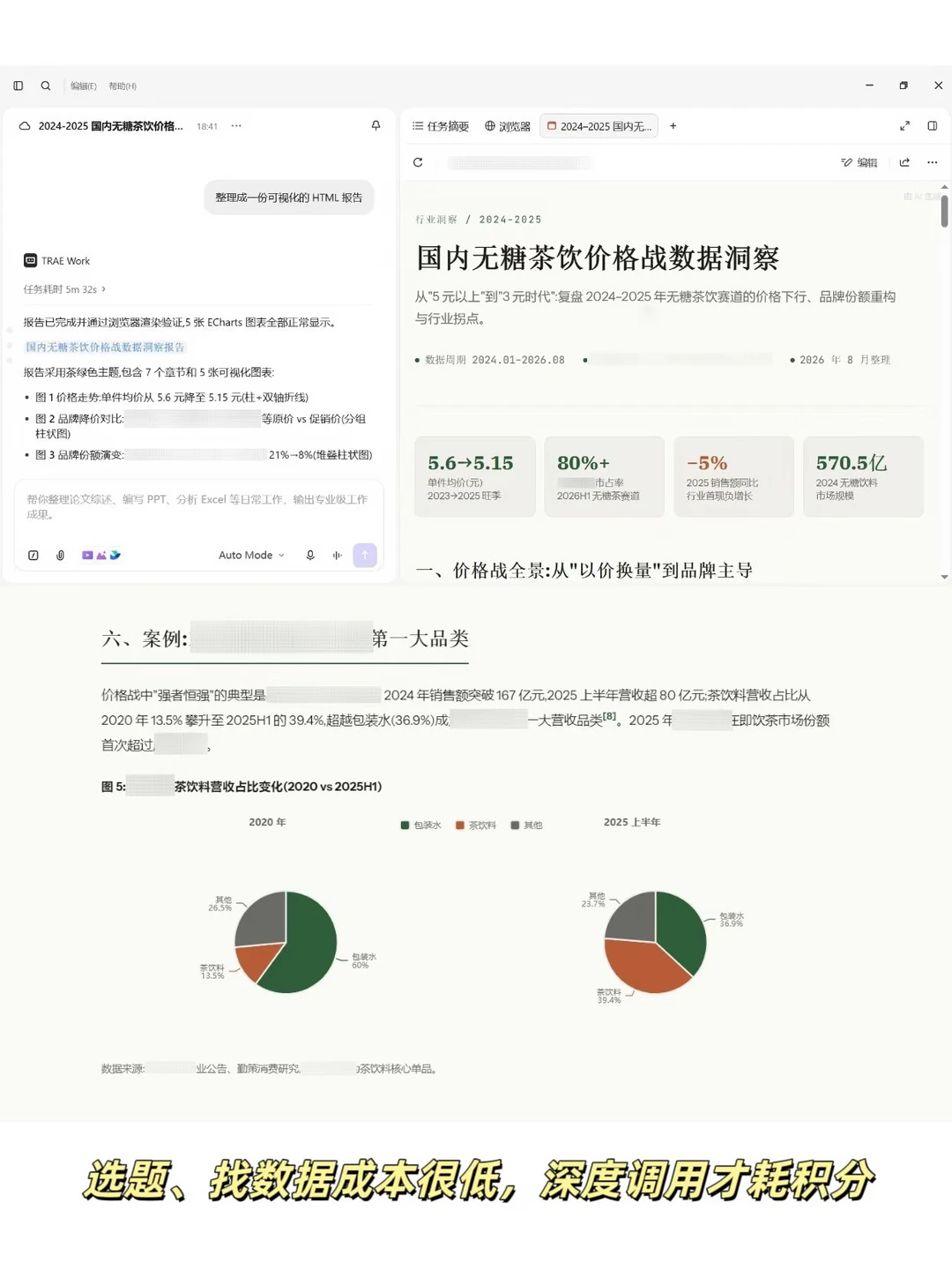Click the scrollbar down arrow in preview
This screenshot has width=952, height=1270.
click(x=944, y=577)
